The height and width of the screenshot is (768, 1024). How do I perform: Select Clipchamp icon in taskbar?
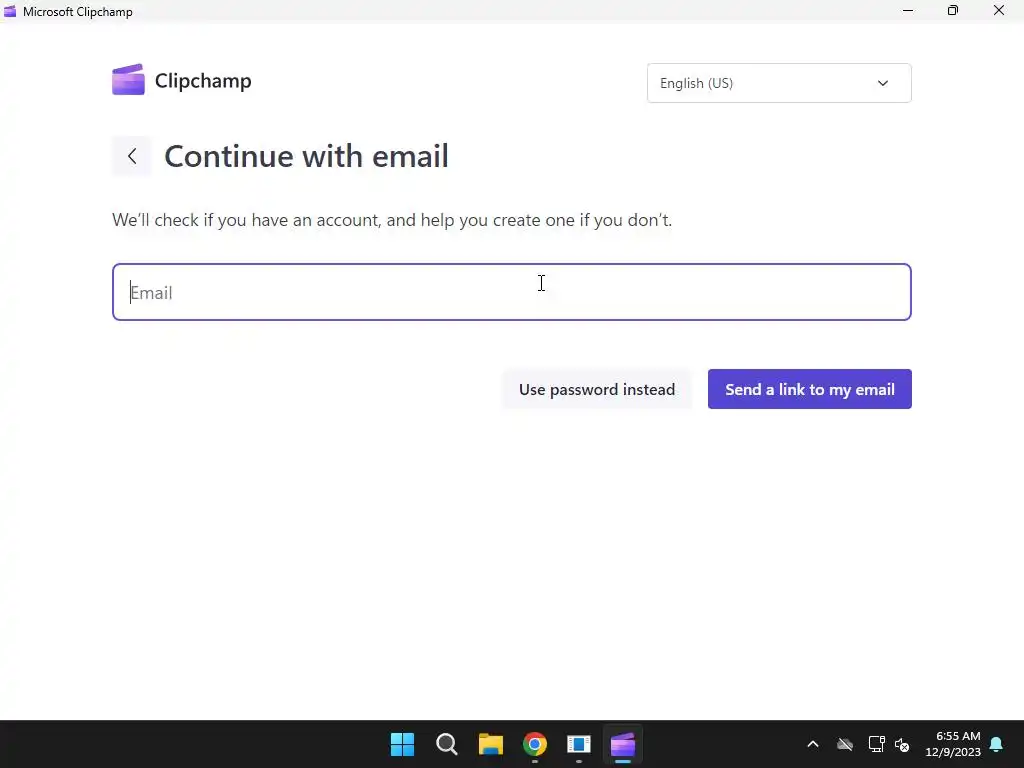point(623,744)
